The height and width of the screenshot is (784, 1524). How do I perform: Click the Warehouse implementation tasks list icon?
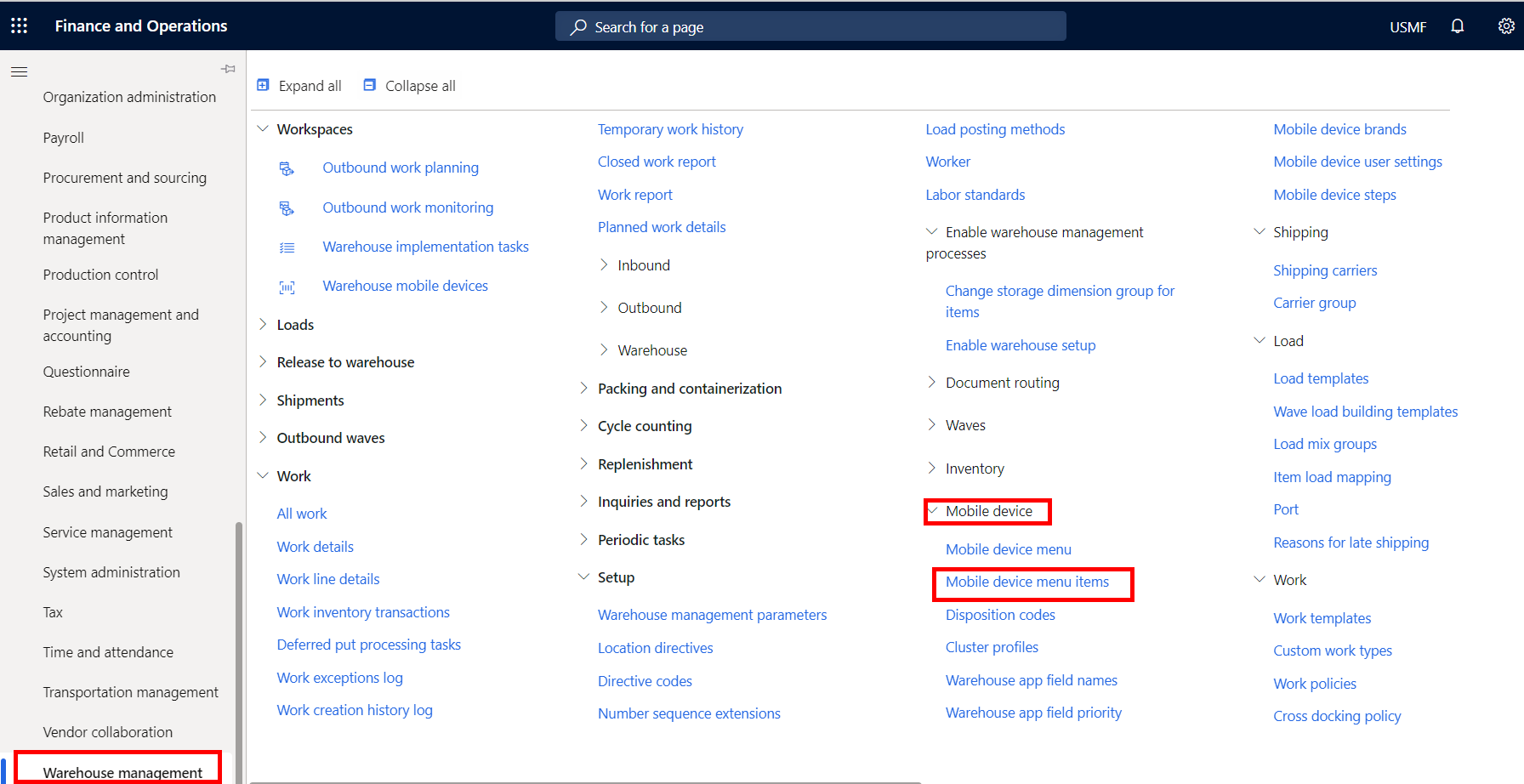pos(287,247)
